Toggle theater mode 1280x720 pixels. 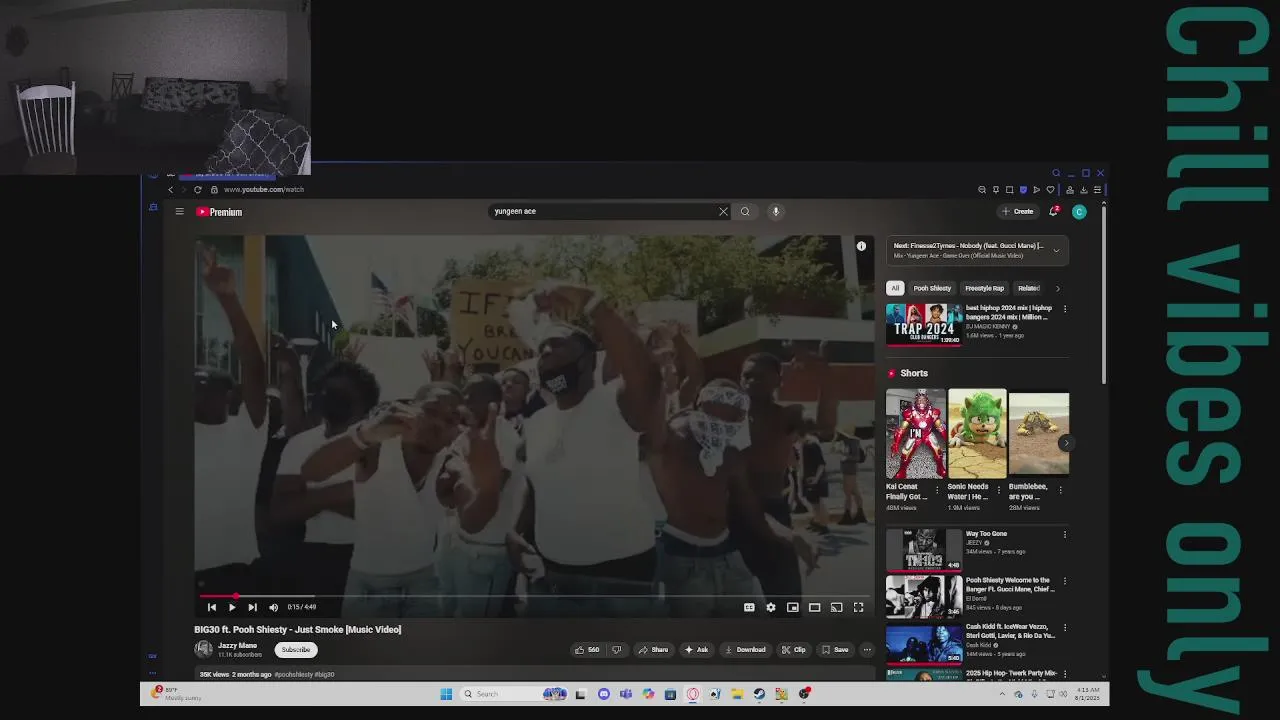pos(815,607)
